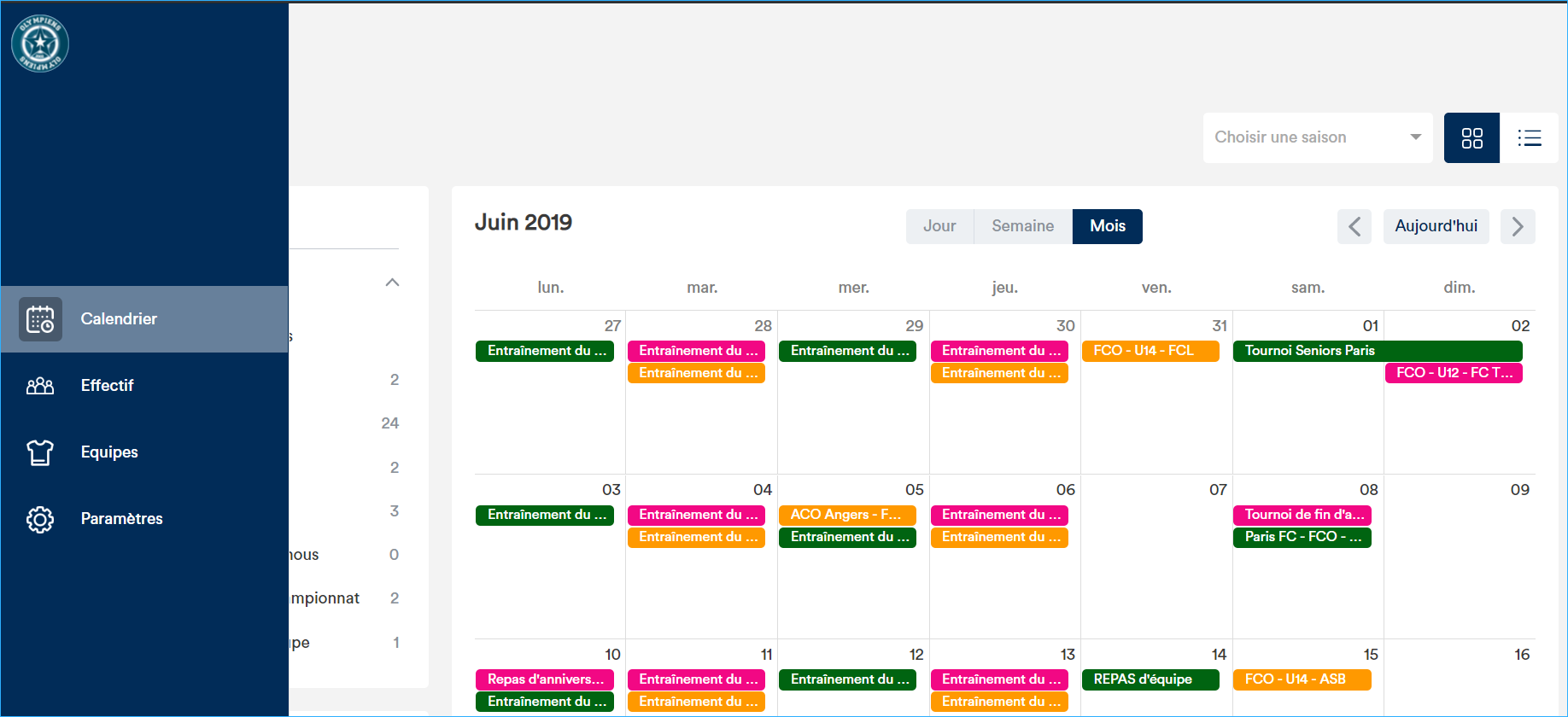Open orange Entraînement event on 28
The image size is (1568, 717).
pos(696,373)
